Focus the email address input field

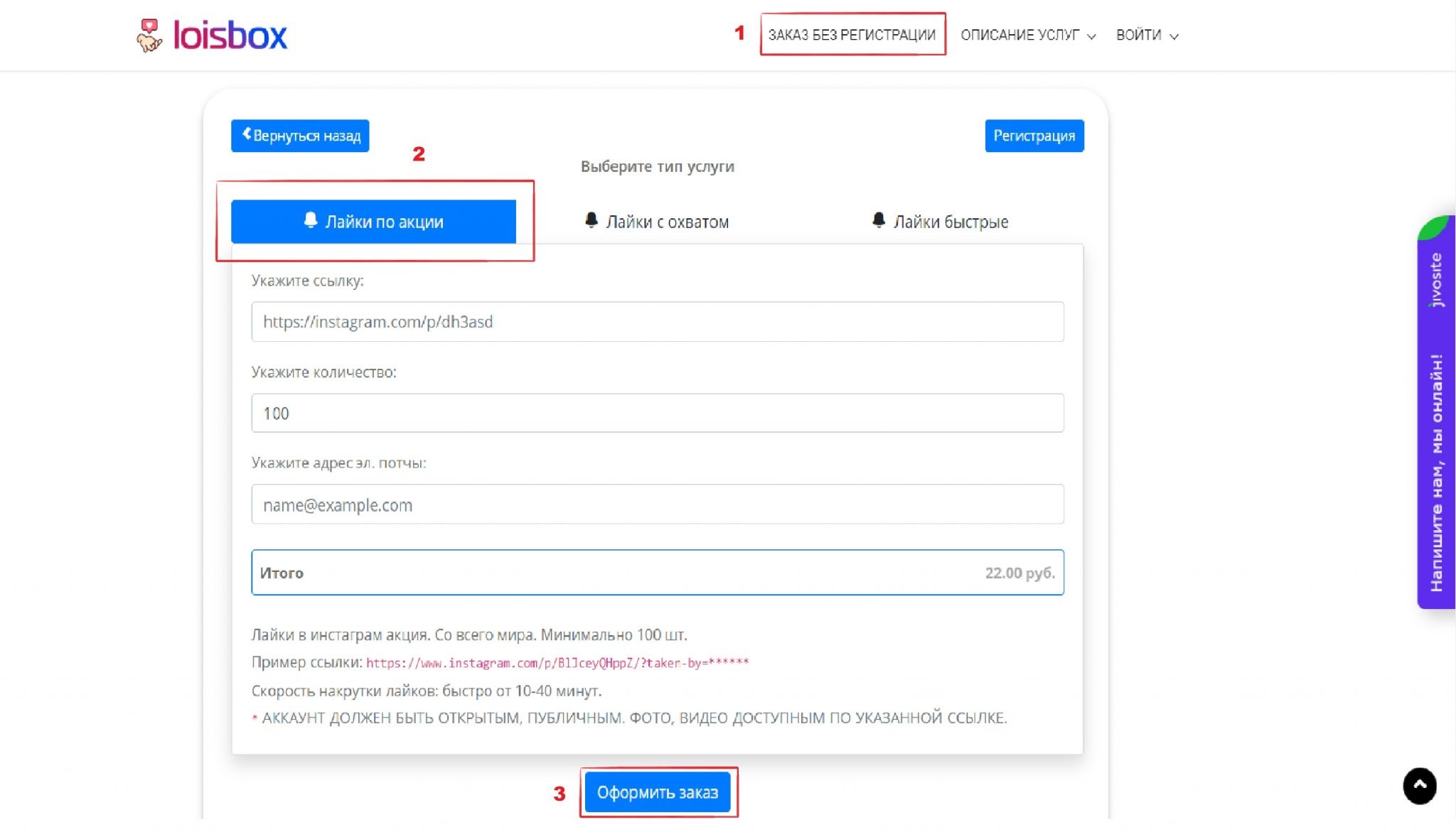(658, 504)
